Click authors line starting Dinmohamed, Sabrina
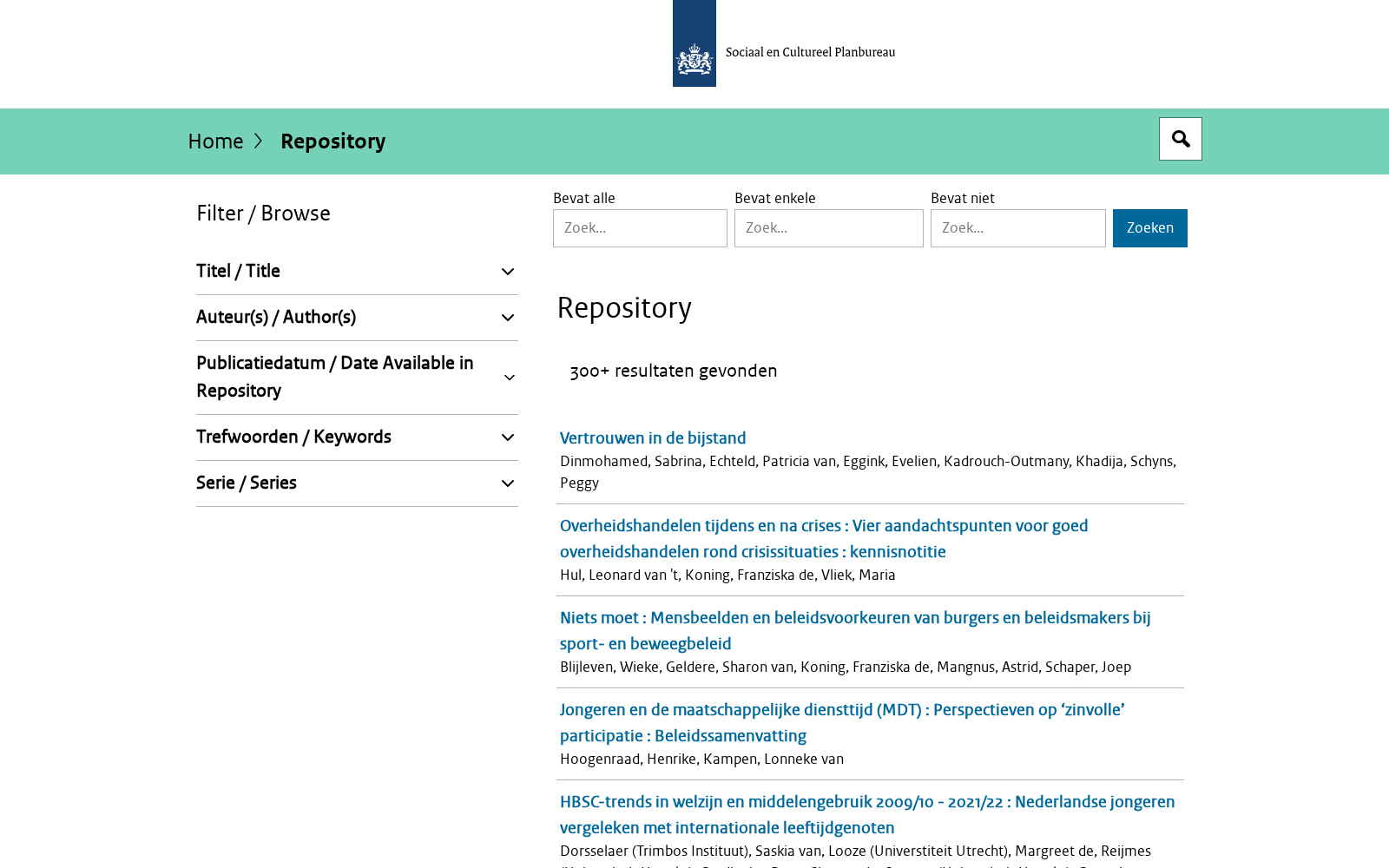This screenshot has height=868, width=1389. pyautogui.click(x=868, y=471)
